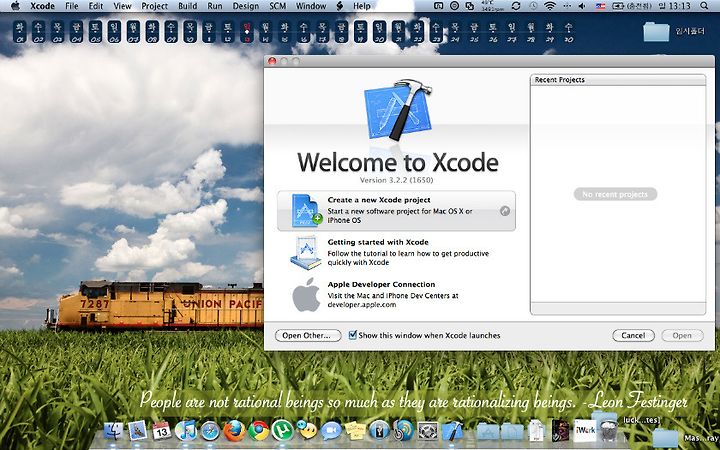Image resolution: width=720 pixels, height=450 pixels.
Task: Click the Cancel button
Action: click(x=633, y=335)
